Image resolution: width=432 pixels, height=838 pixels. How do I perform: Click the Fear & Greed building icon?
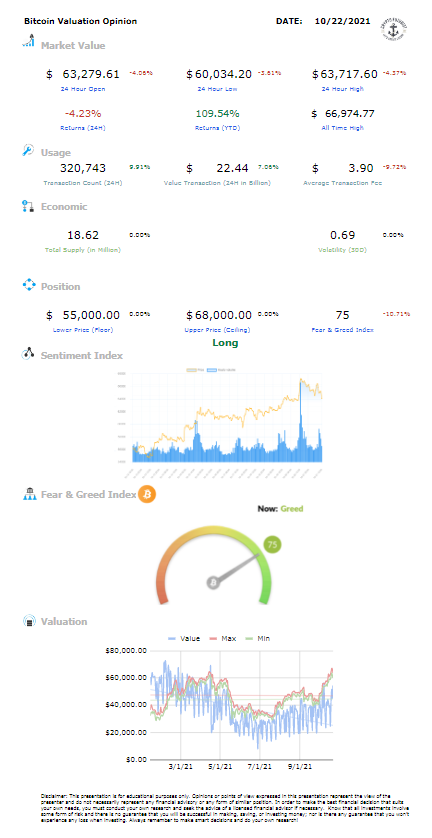29,494
